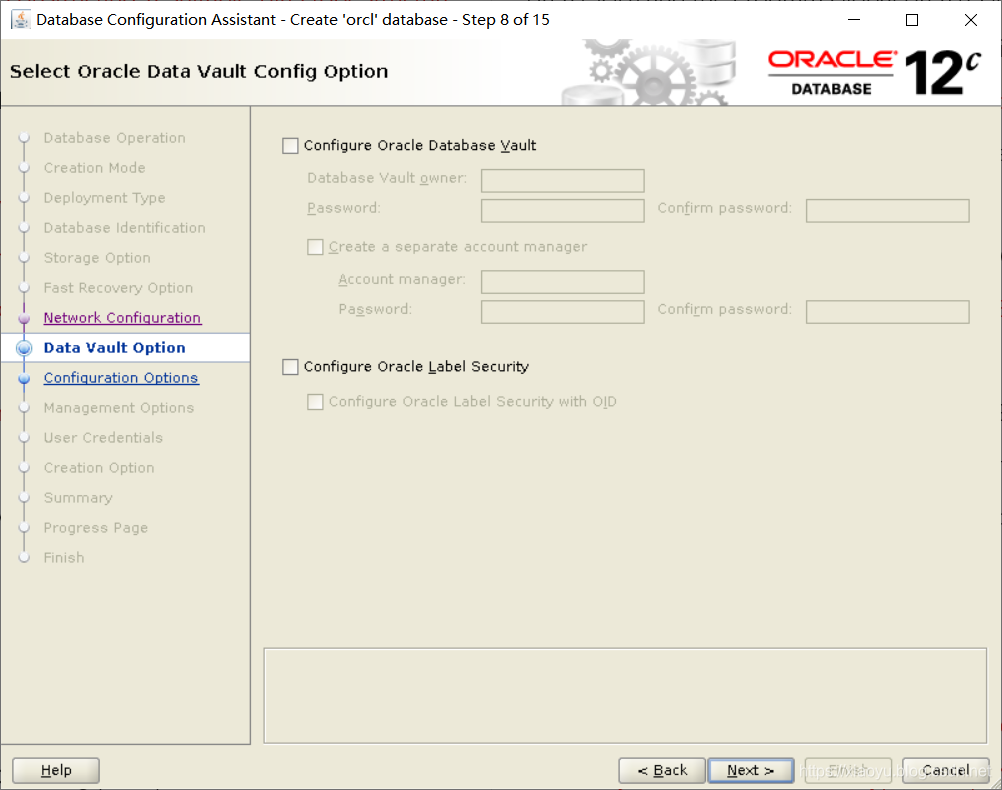Viewport: 1002px width, 790px height.
Task: Maximize the Database Configuration Assistant window
Action: click(x=912, y=20)
